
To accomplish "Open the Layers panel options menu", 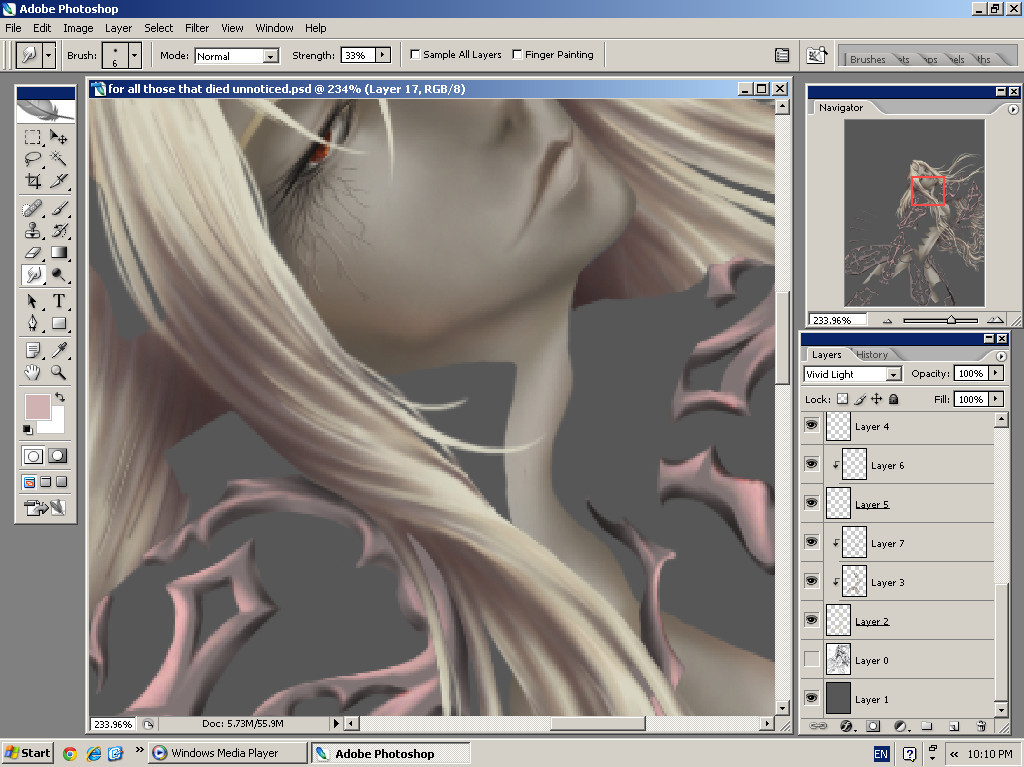I will (1001, 356).
